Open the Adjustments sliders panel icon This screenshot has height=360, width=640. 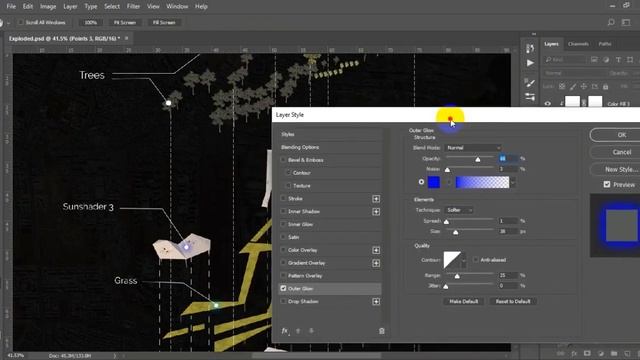tap(530, 97)
